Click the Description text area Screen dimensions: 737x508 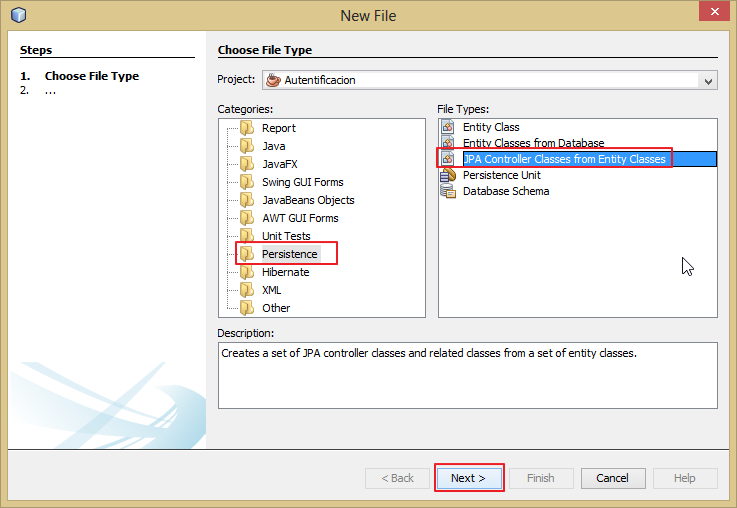point(468,375)
